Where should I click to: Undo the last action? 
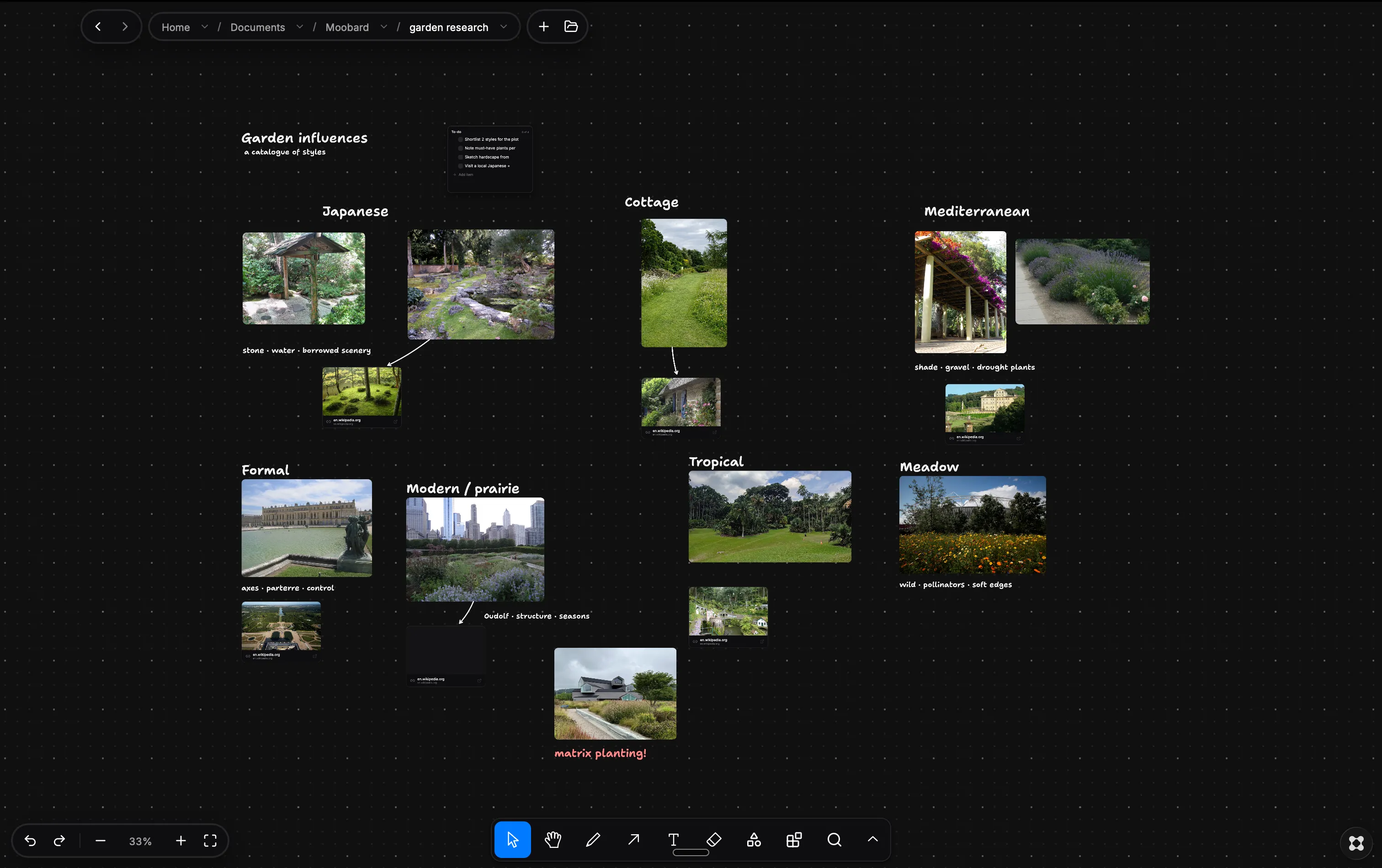tap(31, 841)
